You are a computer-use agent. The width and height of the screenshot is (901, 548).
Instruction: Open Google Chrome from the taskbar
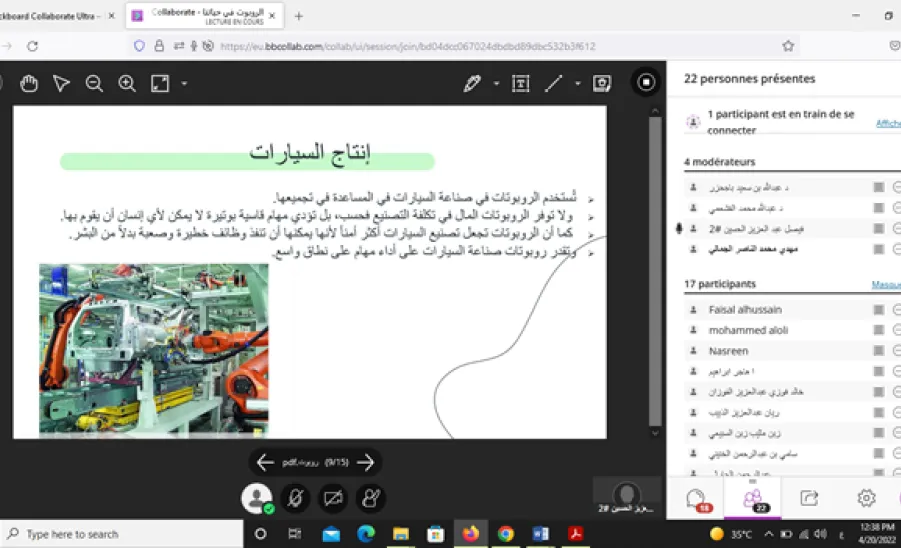tap(506, 534)
